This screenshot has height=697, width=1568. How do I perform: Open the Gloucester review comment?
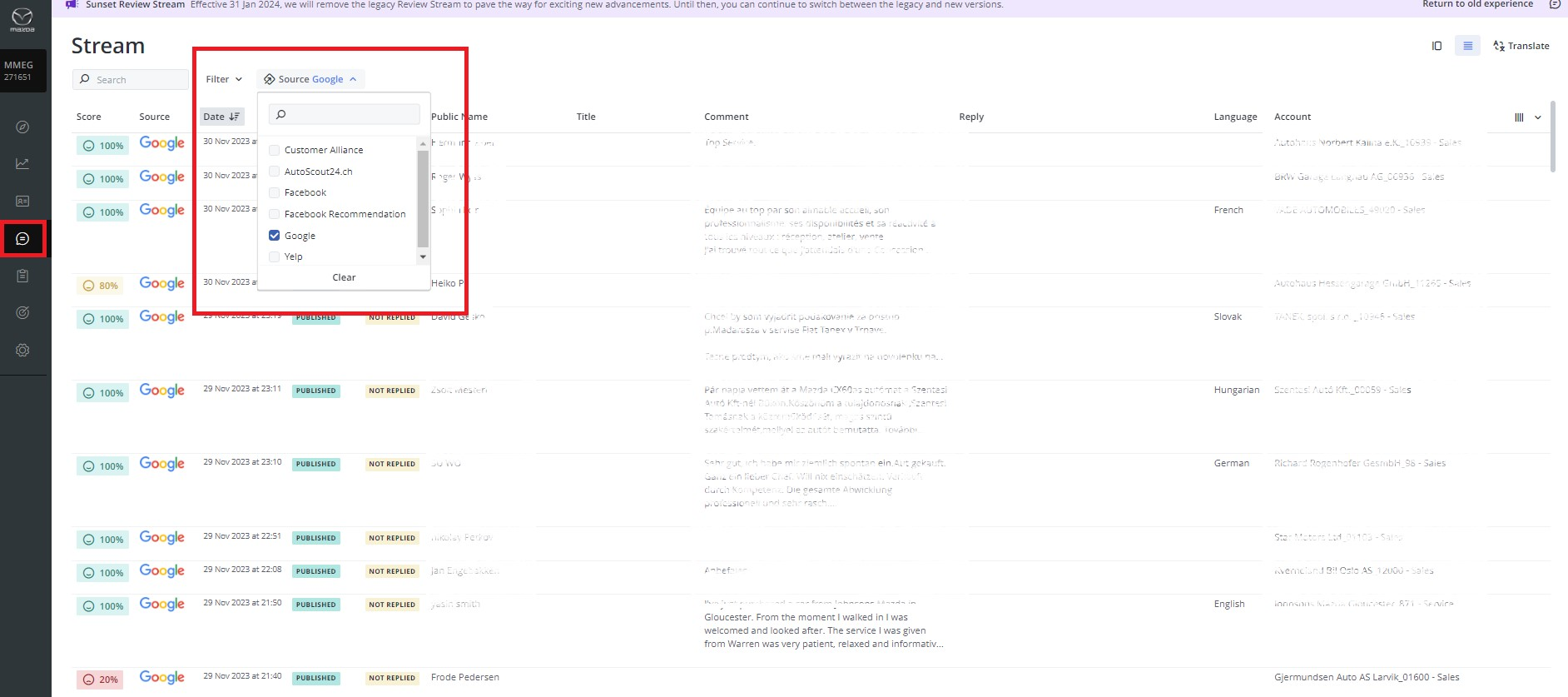point(823,624)
